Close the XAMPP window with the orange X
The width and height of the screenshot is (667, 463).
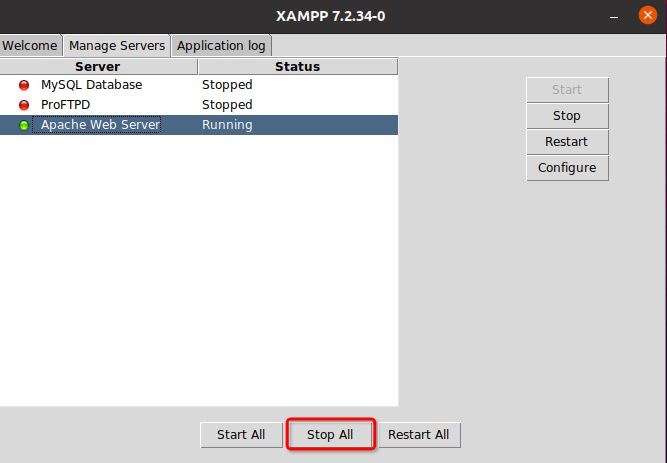(x=647, y=15)
